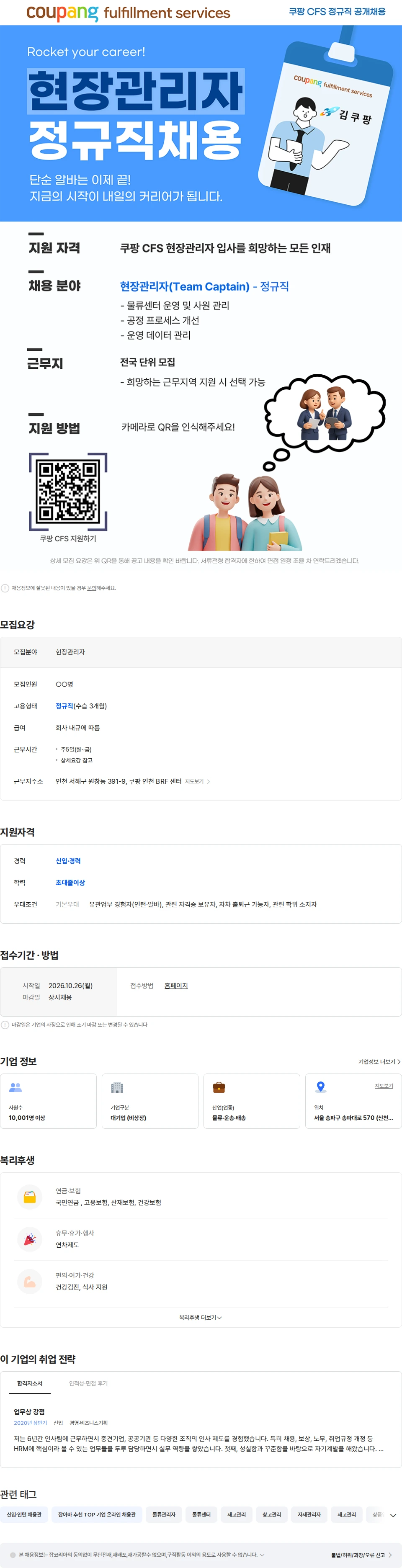Click the 문의 link in the notice
Viewport: 402px width, 1568px height.
[91, 588]
